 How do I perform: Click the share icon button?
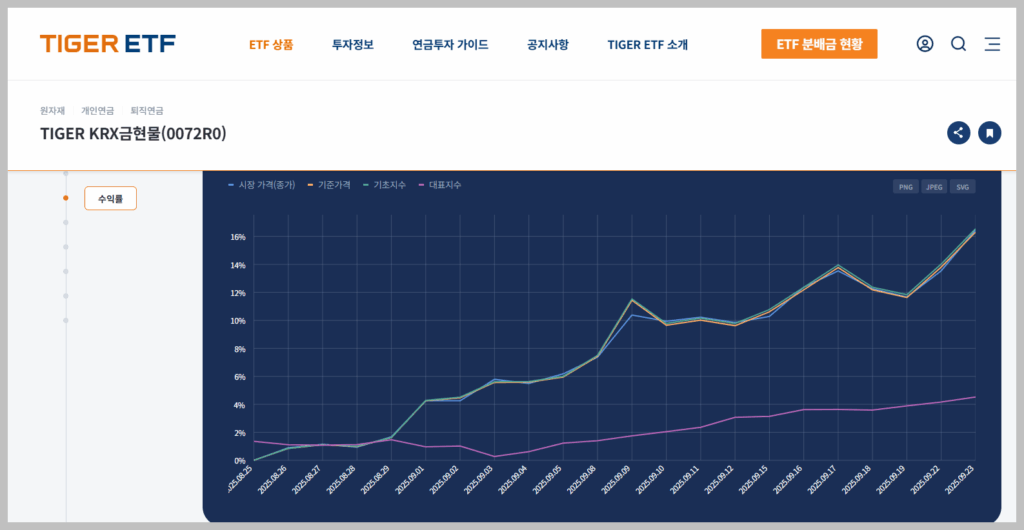tap(958, 132)
